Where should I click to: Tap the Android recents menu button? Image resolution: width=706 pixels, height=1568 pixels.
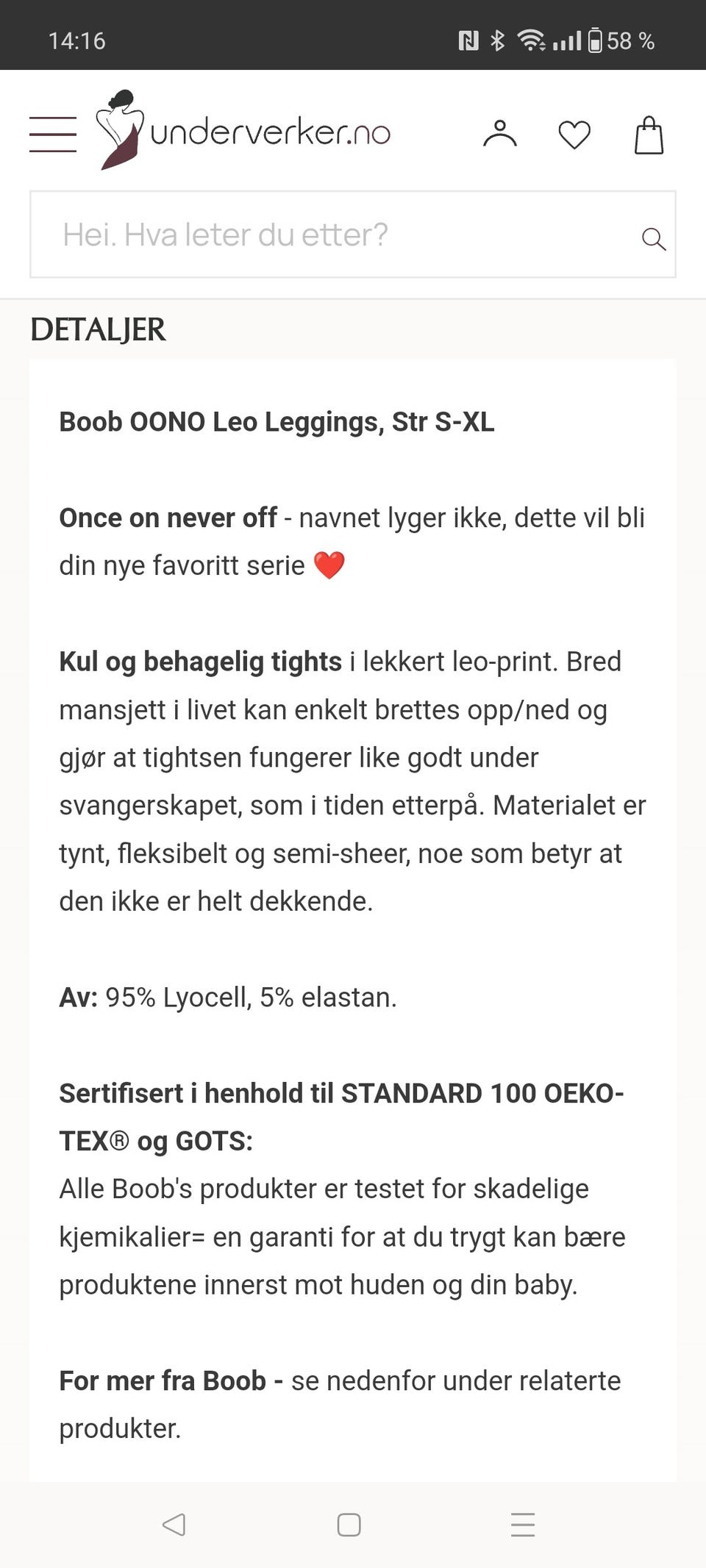[523, 1525]
